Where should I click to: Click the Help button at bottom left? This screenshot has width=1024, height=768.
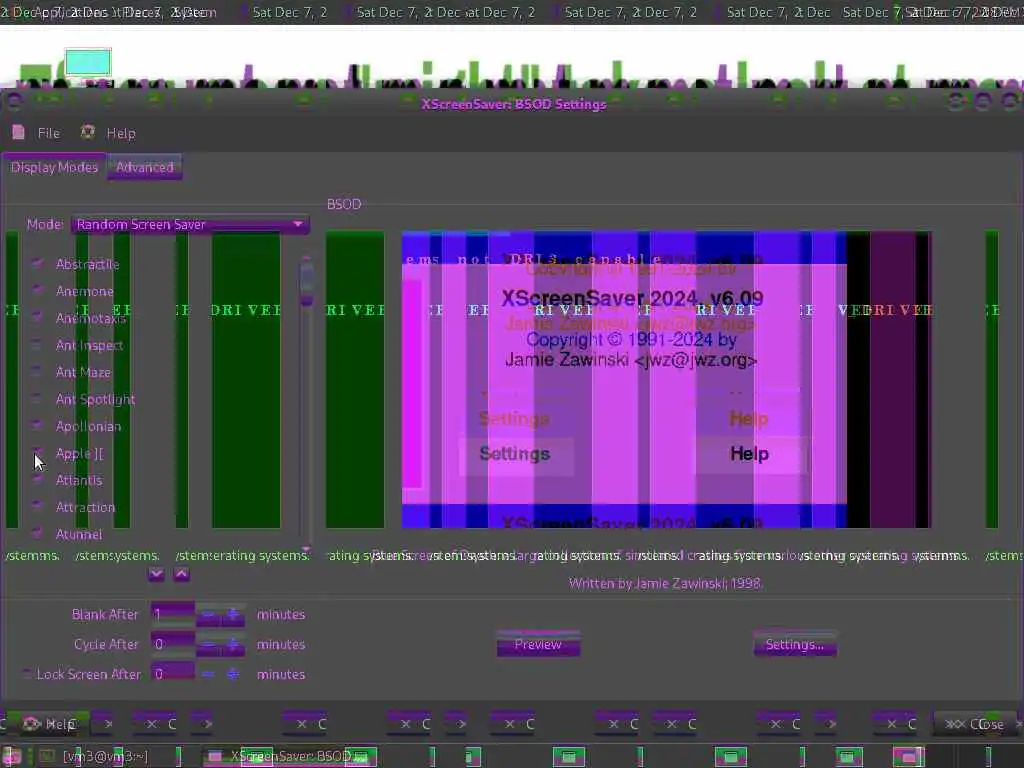point(48,724)
